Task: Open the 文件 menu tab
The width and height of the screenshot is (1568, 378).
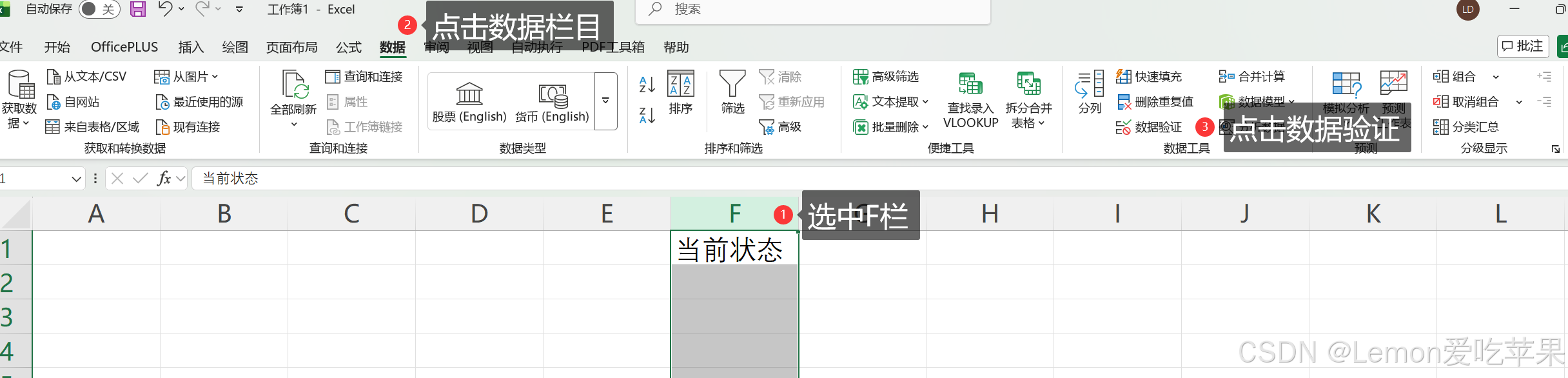Action: point(11,47)
